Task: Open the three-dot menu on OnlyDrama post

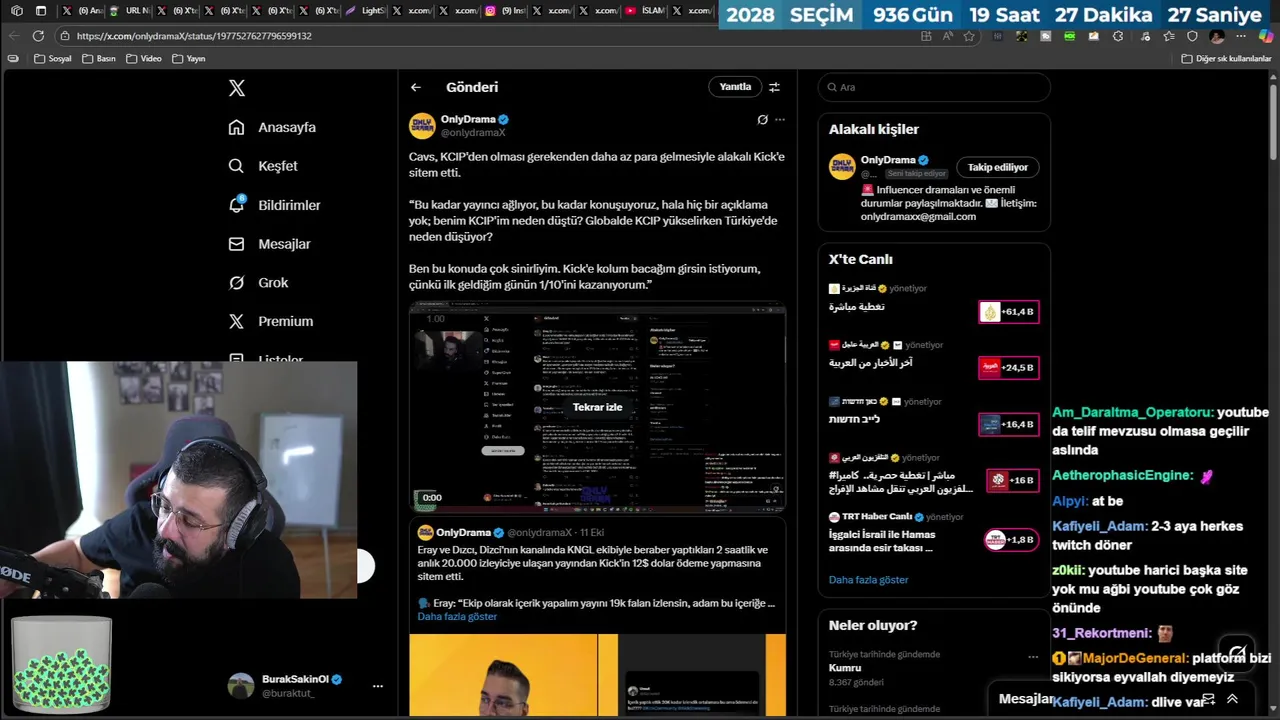Action: click(x=780, y=120)
